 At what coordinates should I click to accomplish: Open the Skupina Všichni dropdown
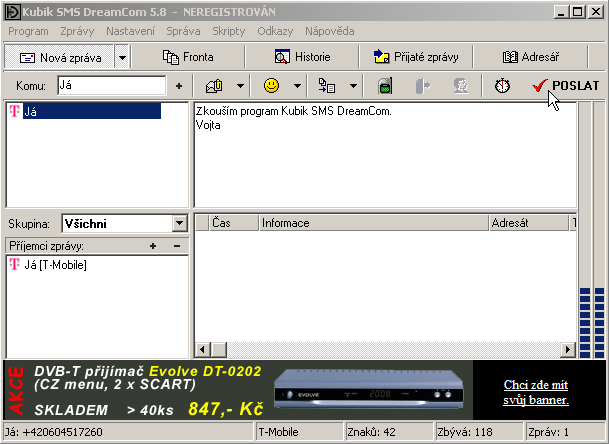pos(179,223)
